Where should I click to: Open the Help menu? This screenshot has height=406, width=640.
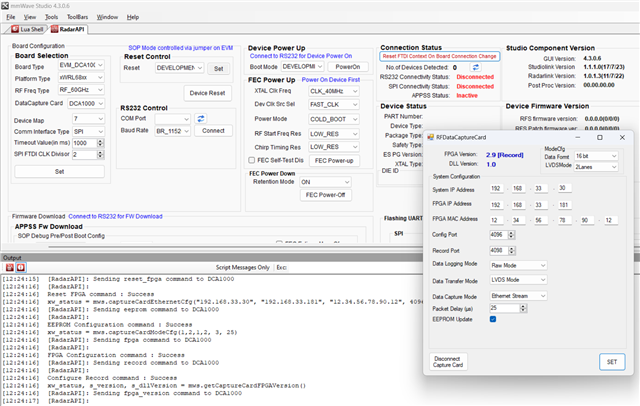133,17
